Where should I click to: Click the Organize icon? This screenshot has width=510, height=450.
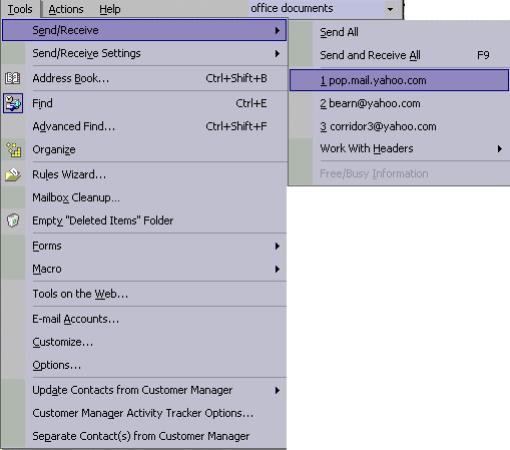coord(13,150)
